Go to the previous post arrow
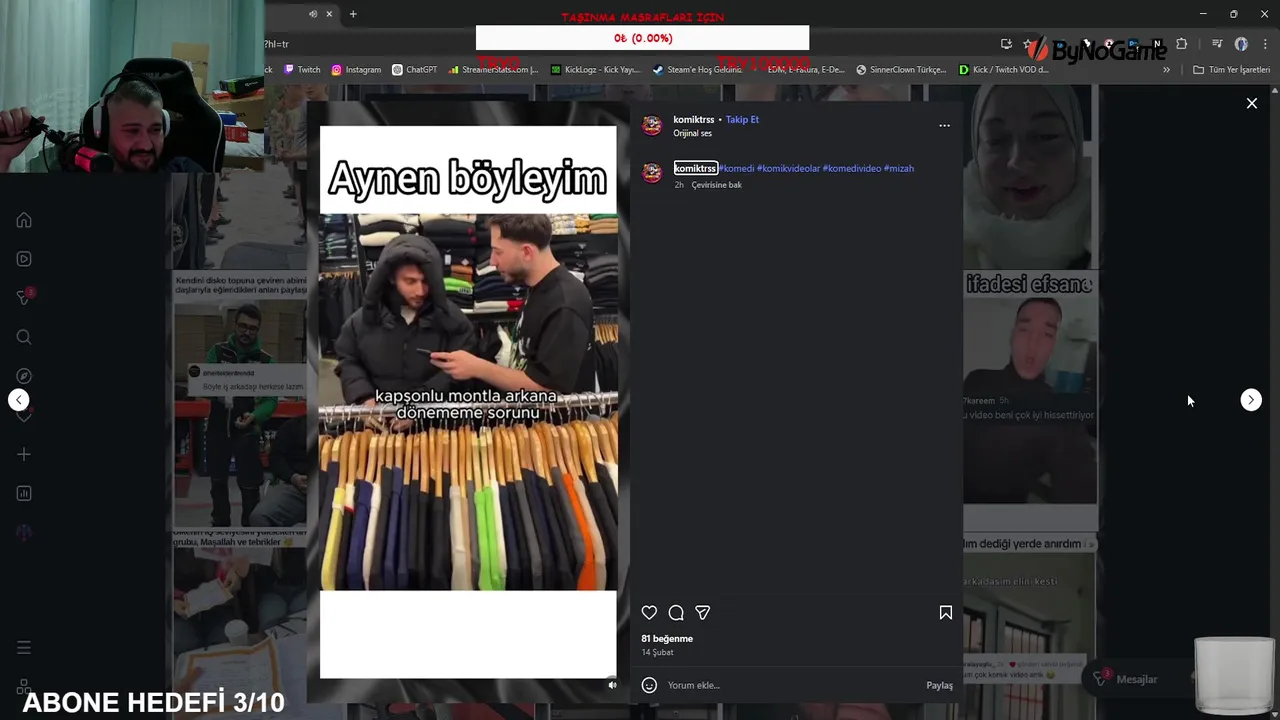Image resolution: width=1280 pixels, height=720 pixels. click(18, 400)
